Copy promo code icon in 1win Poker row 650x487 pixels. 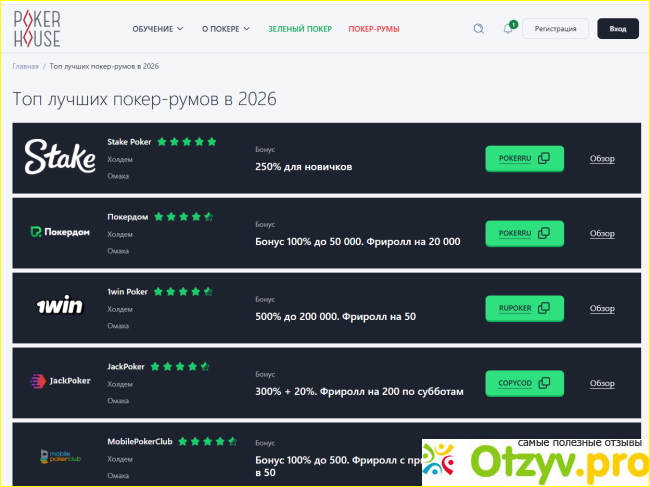pos(544,308)
